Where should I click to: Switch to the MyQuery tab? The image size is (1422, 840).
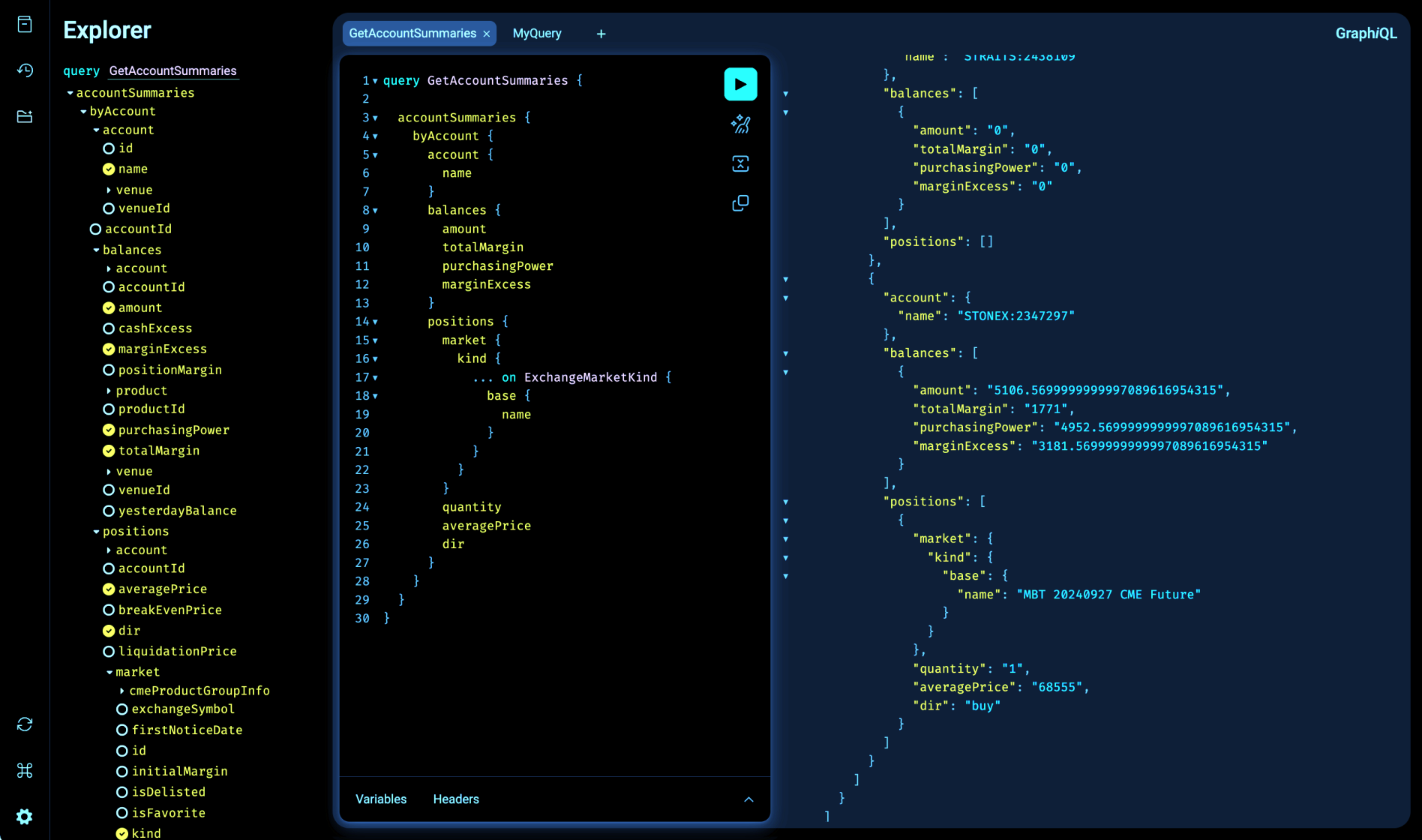[537, 33]
